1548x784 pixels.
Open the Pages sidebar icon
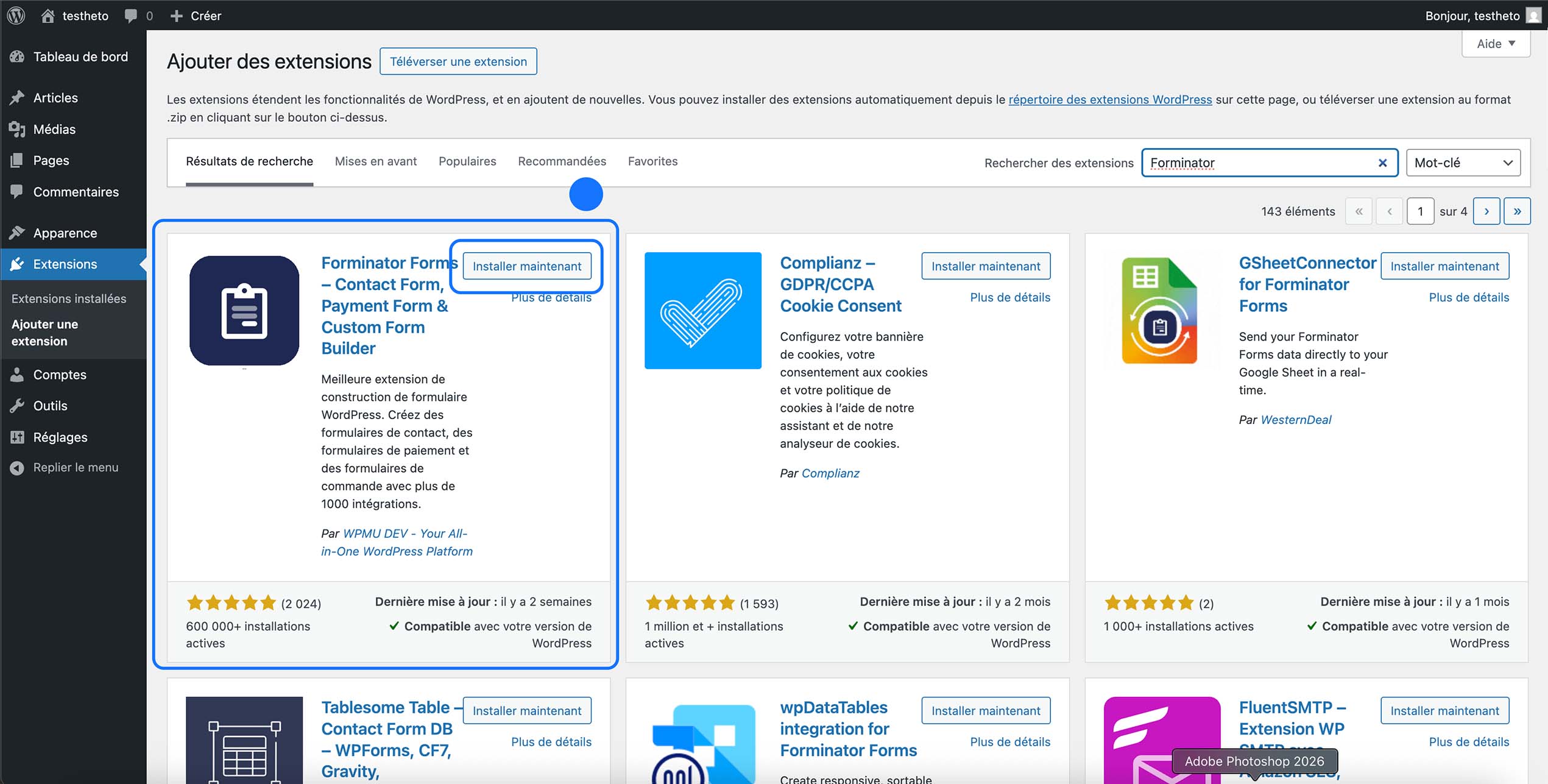[18, 160]
